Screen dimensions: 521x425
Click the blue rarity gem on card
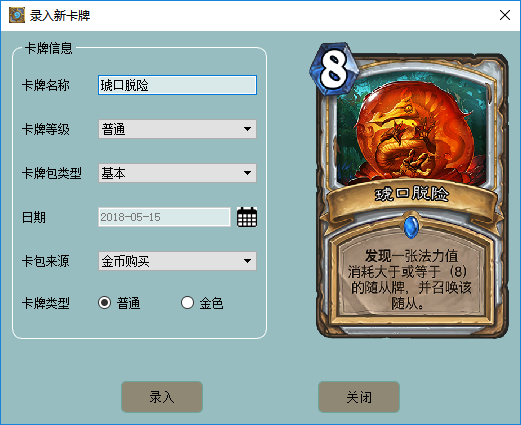[x=411, y=226]
